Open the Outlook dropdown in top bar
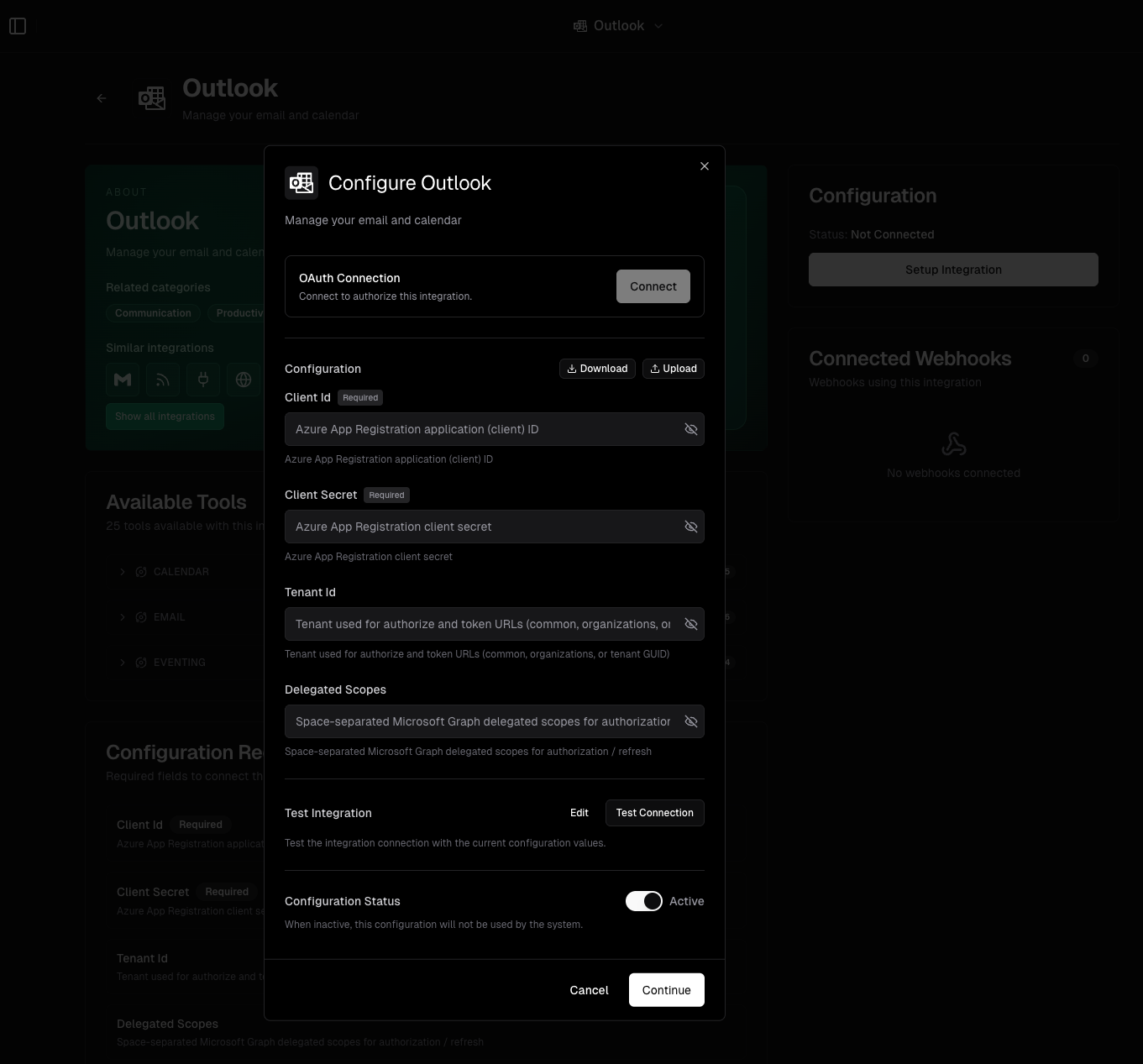The height and width of the screenshot is (1064, 1143). point(618,26)
